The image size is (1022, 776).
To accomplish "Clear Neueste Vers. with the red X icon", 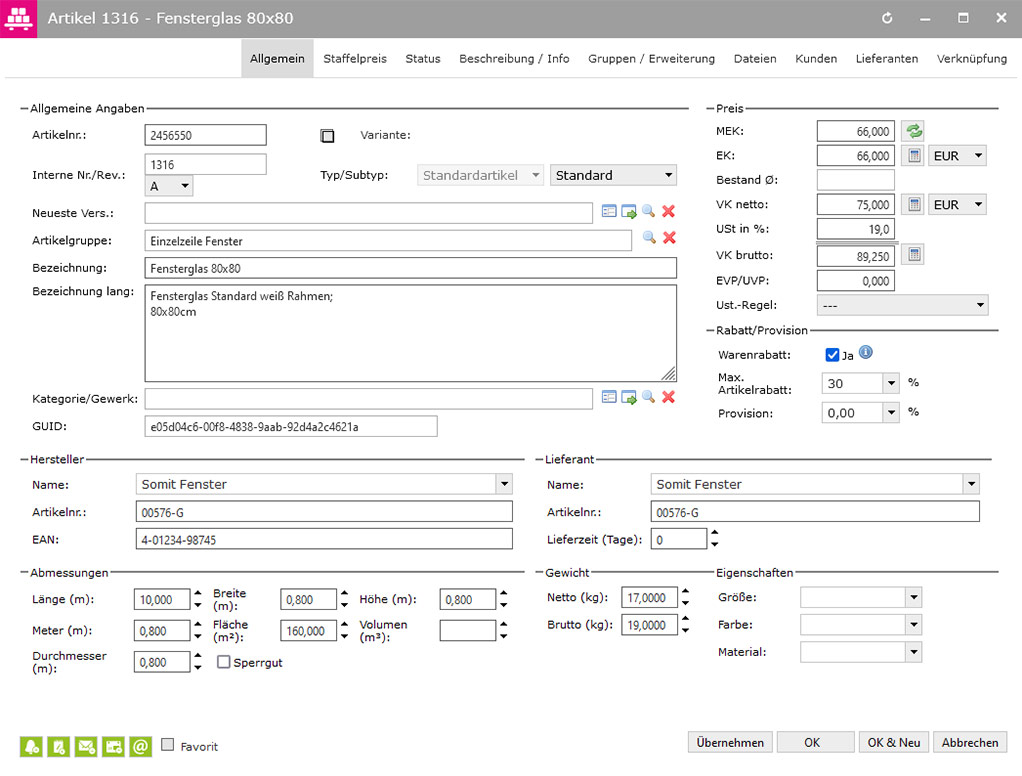I will tap(668, 211).
